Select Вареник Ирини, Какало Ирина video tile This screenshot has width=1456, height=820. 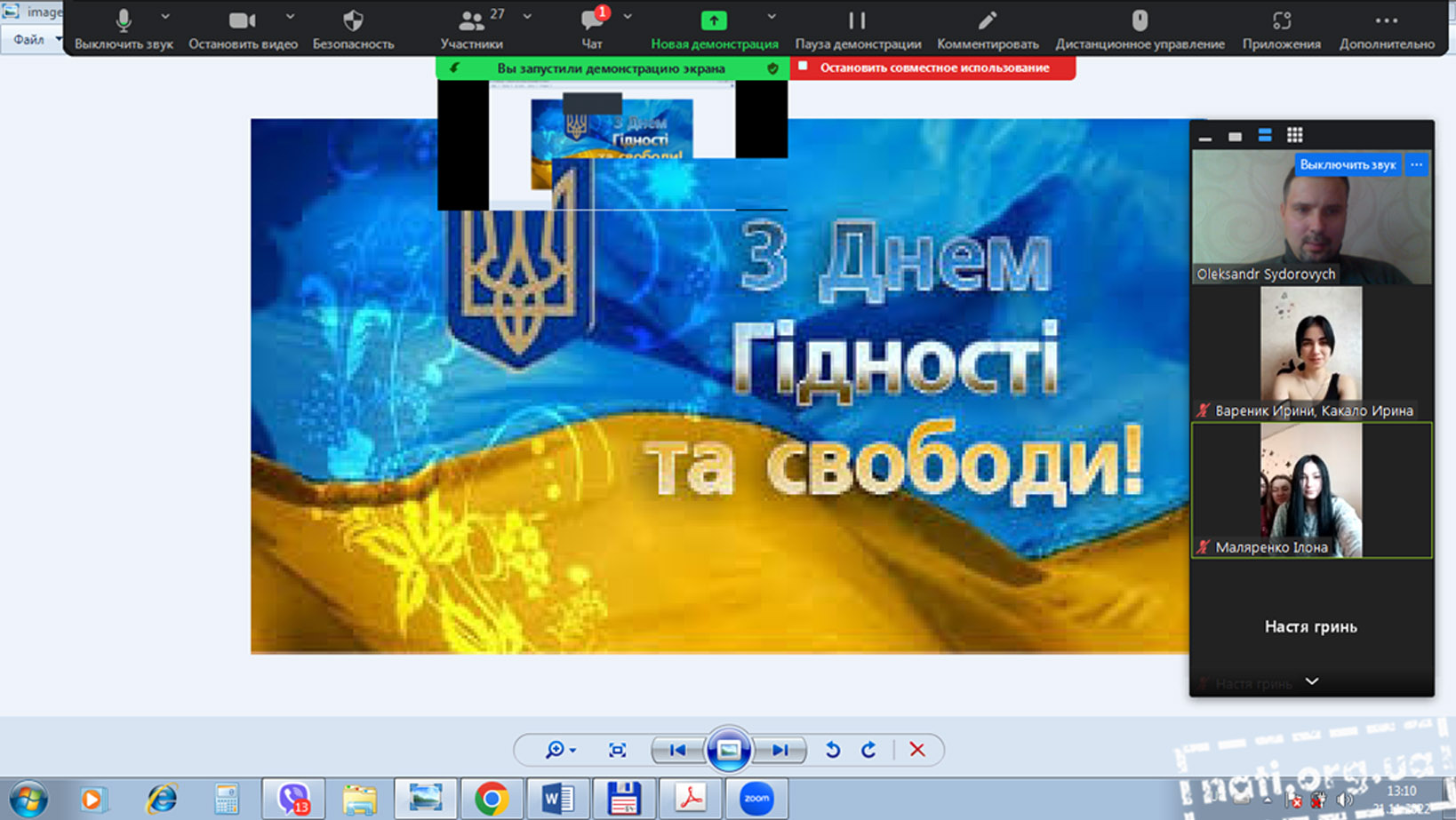click(1312, 354)
